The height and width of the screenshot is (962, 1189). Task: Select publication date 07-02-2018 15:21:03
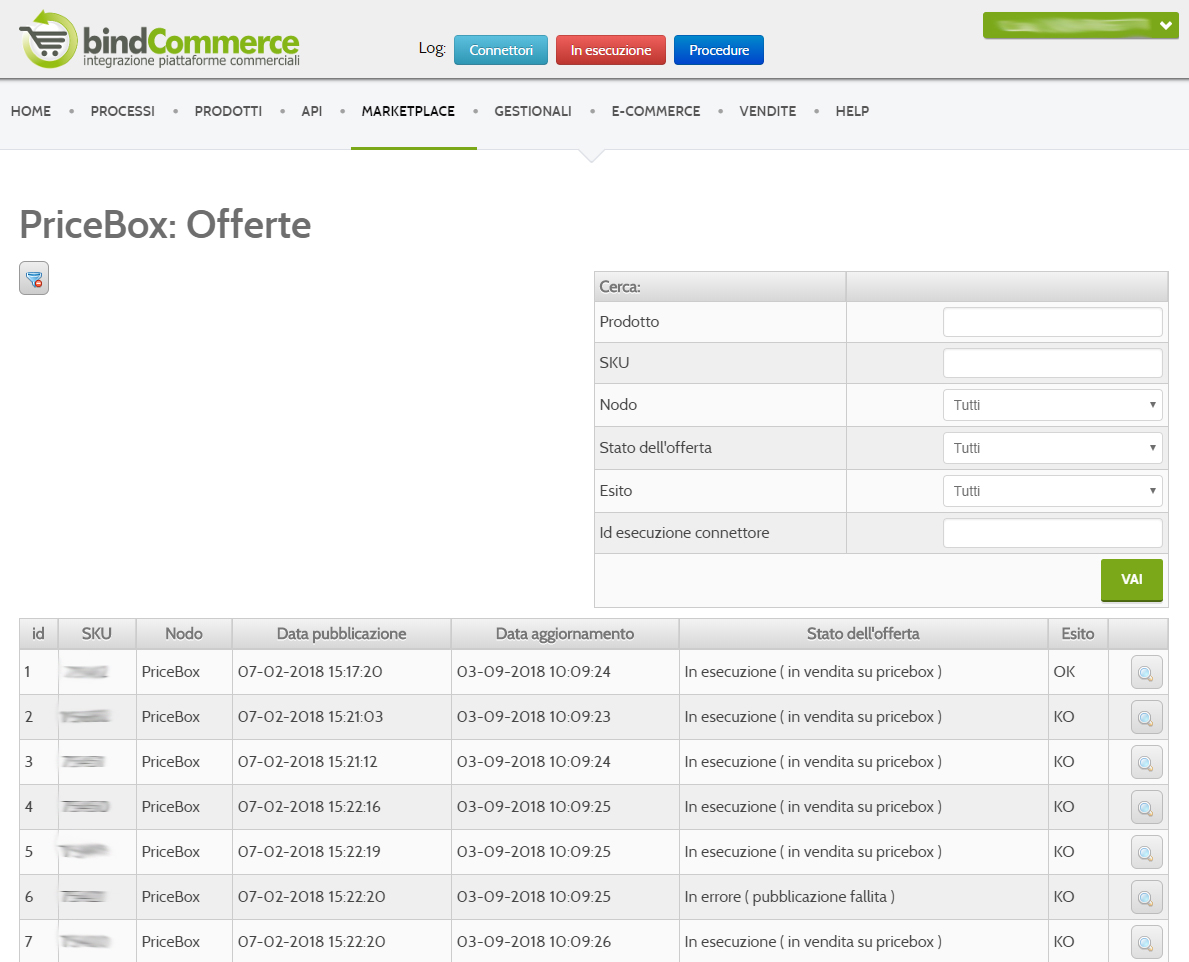click(311, 716)
